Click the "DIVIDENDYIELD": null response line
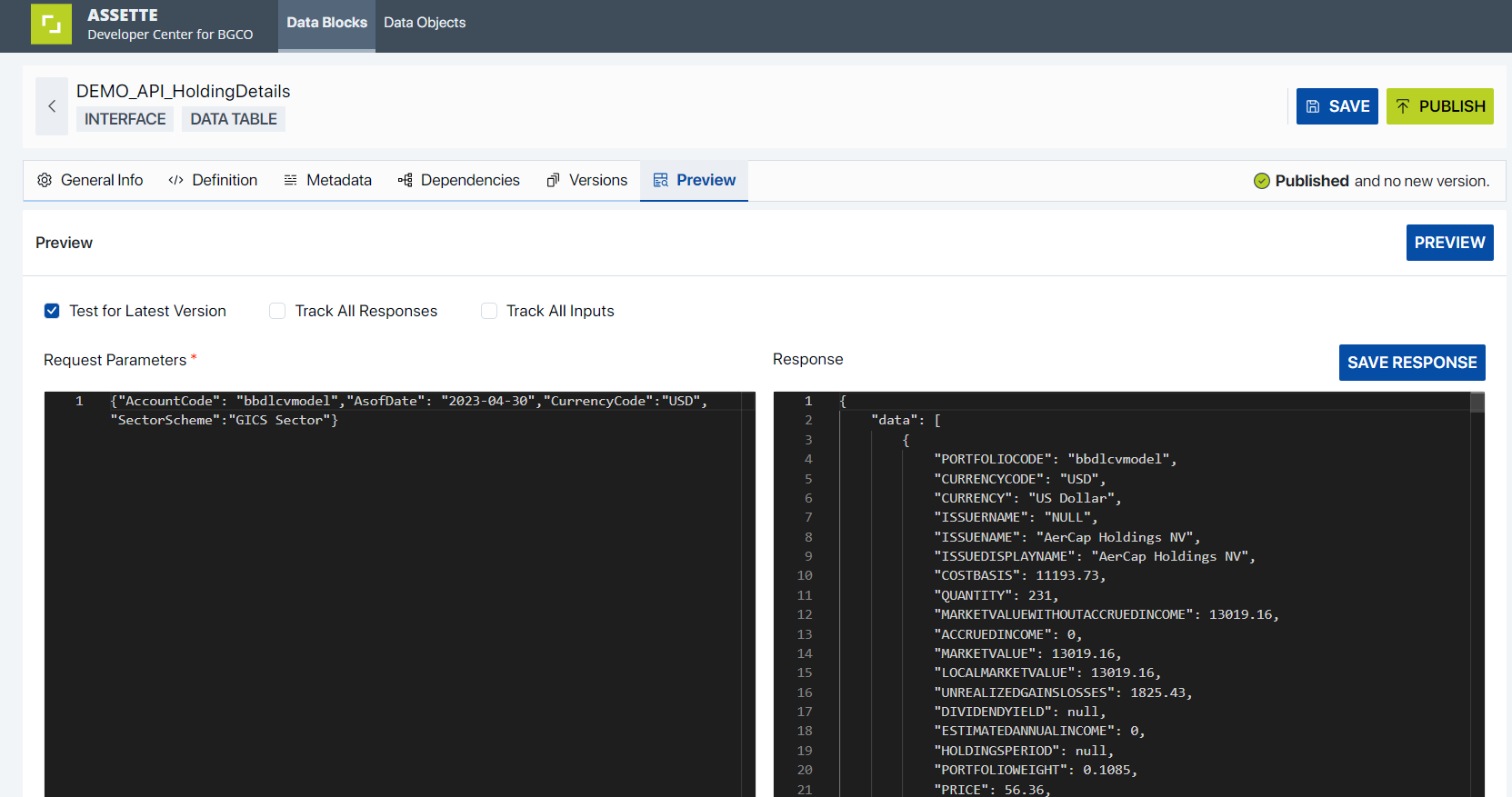The height and width of the screenshot is (797, 1512). (x=1019, y=712)
